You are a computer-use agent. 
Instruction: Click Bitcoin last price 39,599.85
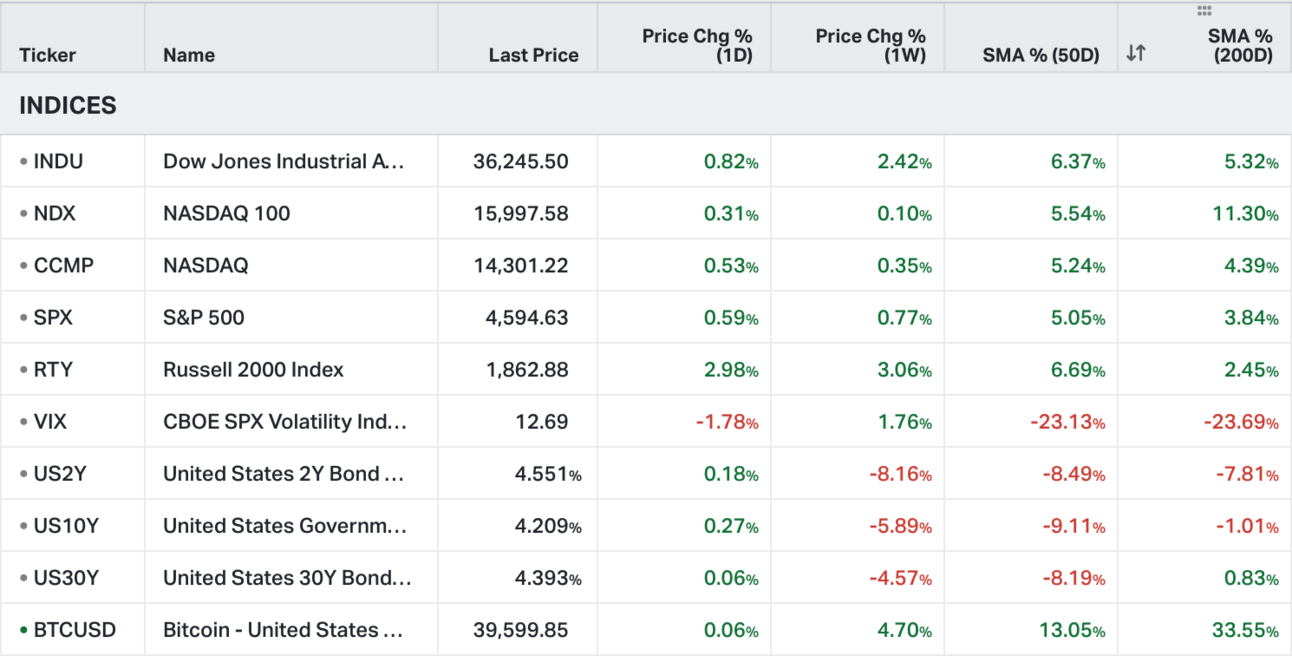tap(520, 629)
